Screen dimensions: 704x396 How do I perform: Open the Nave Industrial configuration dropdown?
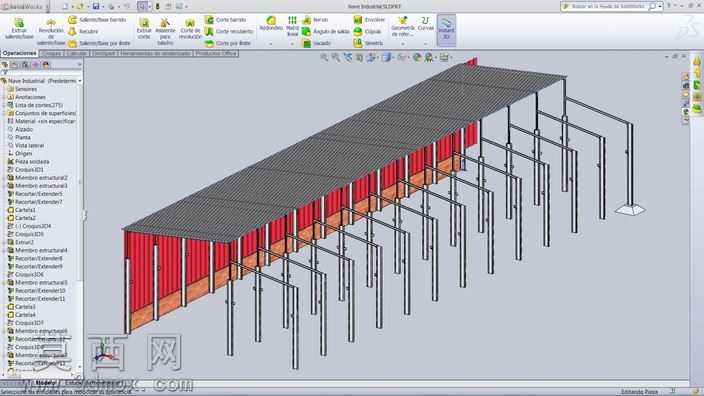(x=80, y=81)
